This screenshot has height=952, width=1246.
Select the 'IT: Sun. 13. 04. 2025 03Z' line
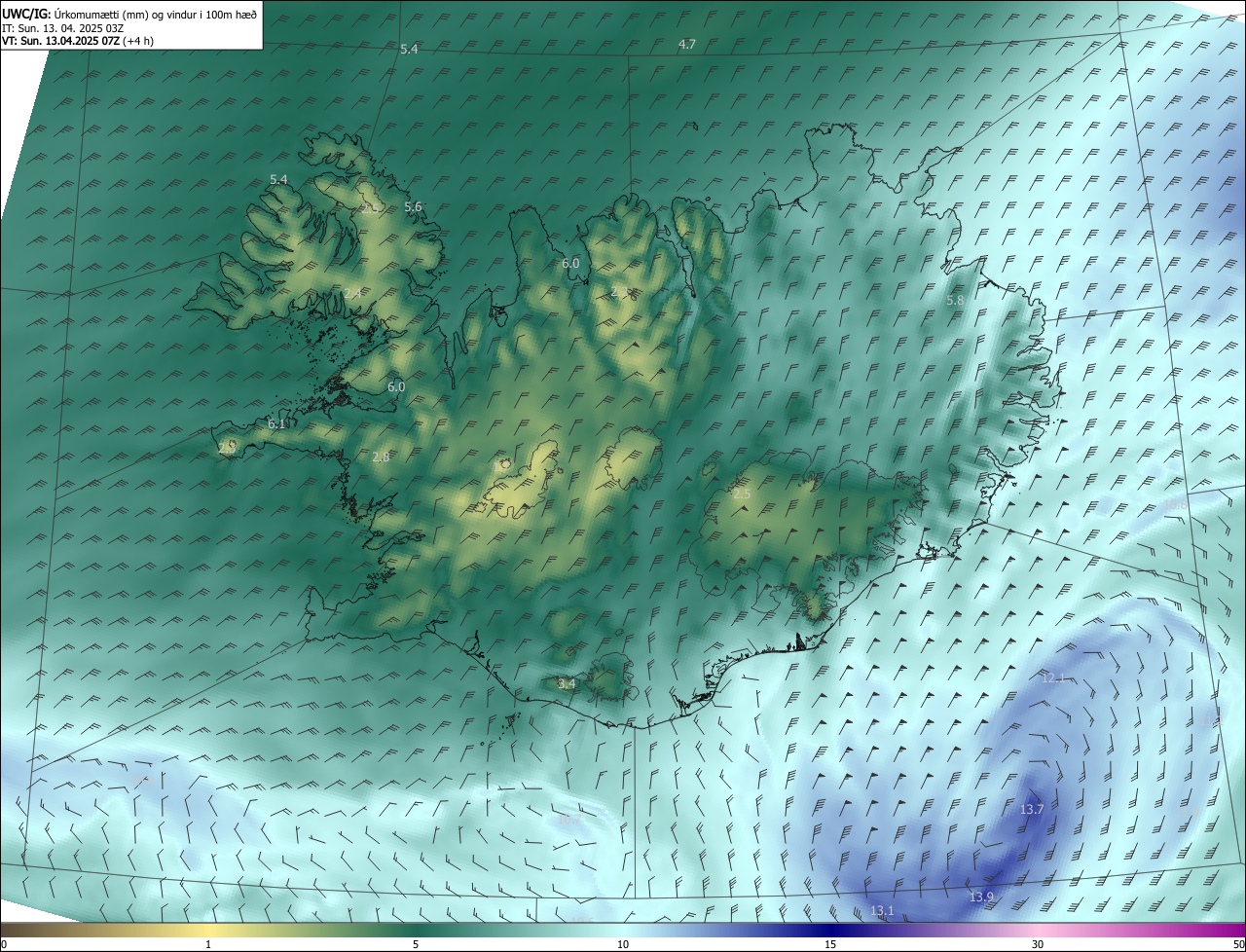tap(63, 27)
